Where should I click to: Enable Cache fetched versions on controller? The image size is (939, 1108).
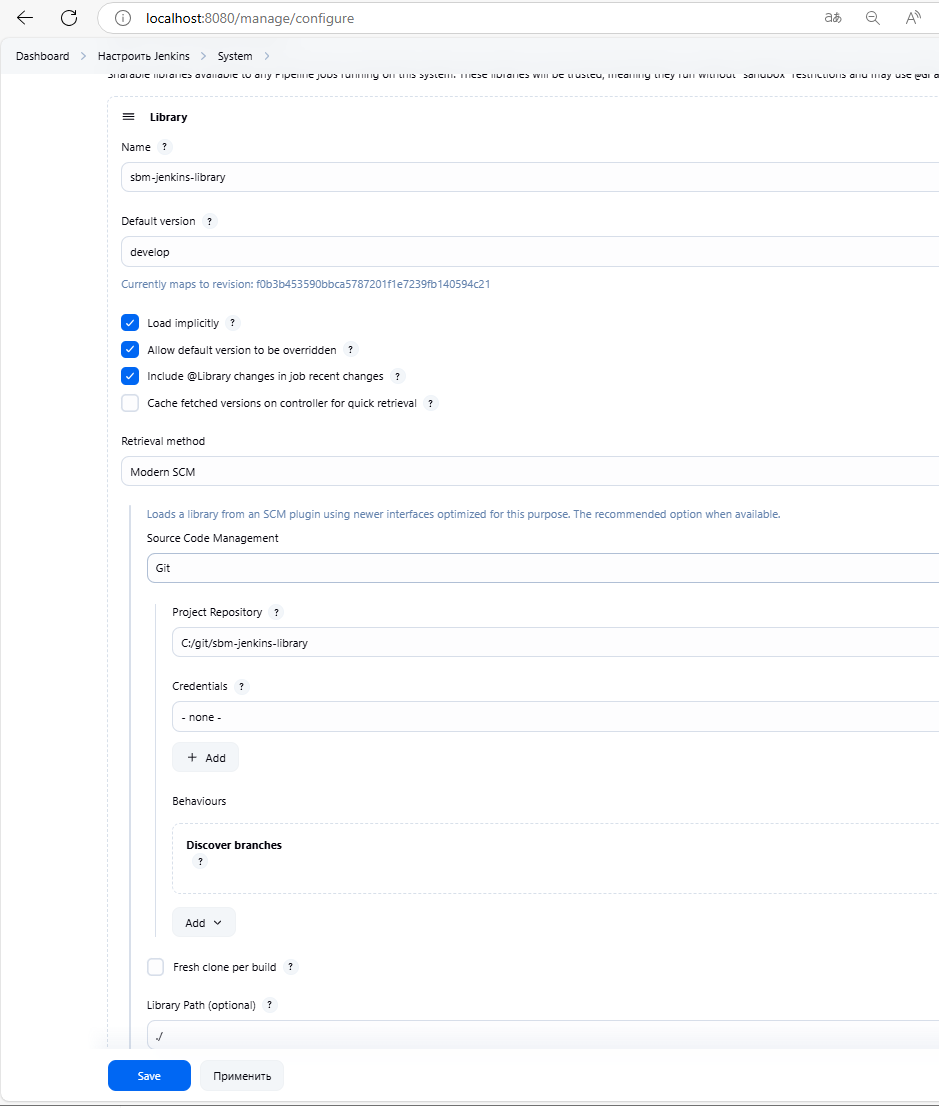pos(130,403)
